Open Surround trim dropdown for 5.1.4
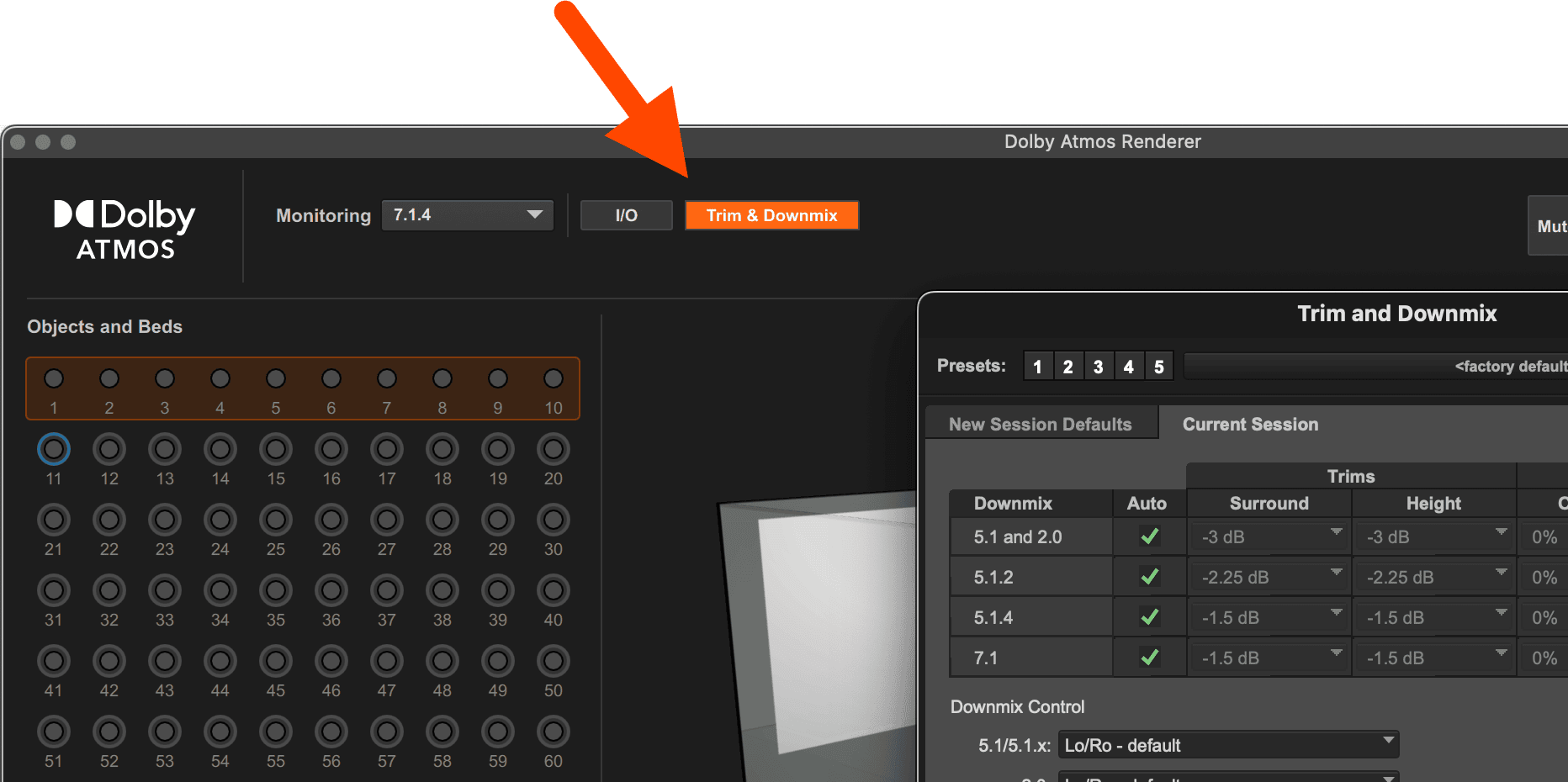 (x=1269, y=617)
